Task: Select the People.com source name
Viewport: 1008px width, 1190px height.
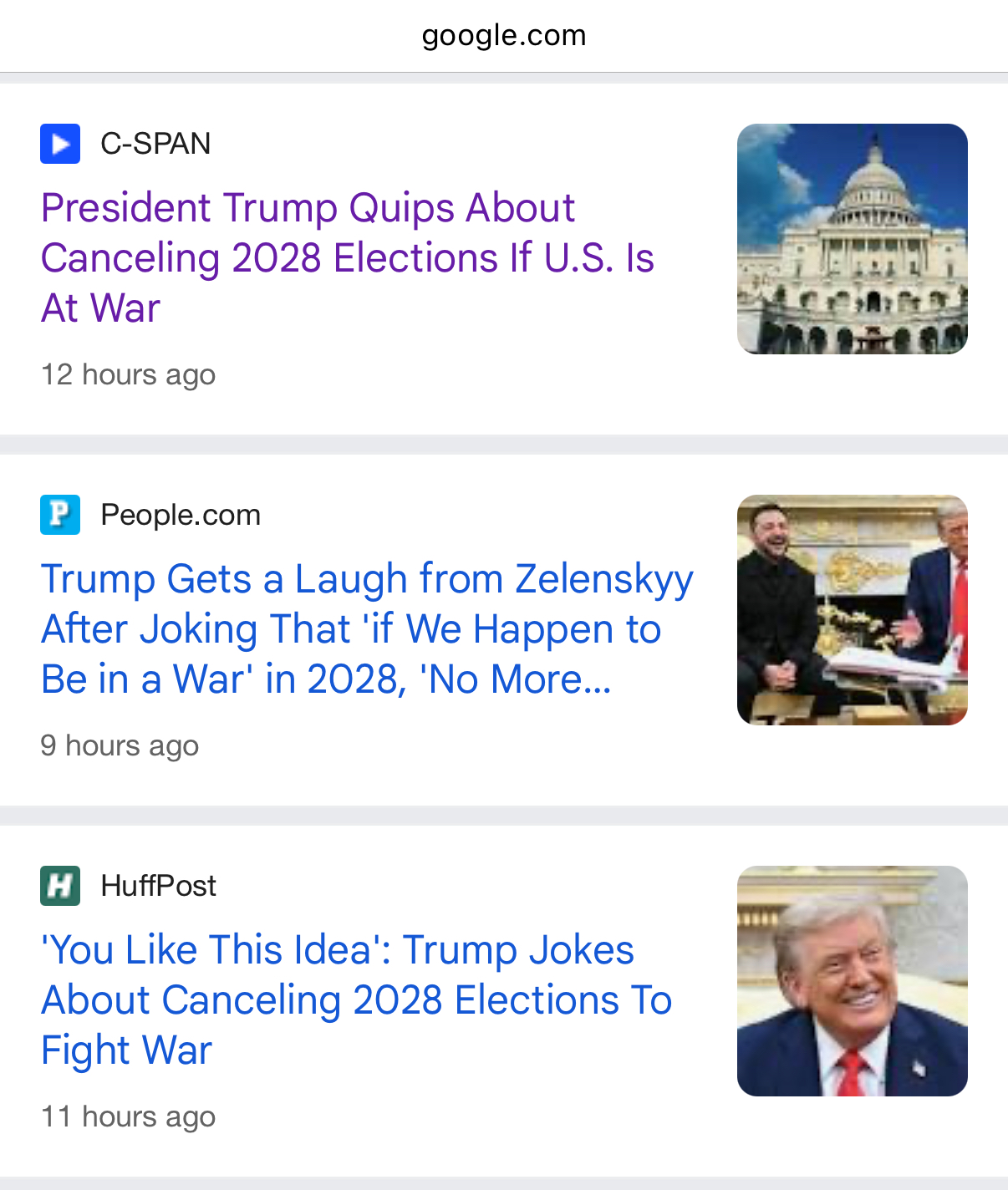Action: 181,515
